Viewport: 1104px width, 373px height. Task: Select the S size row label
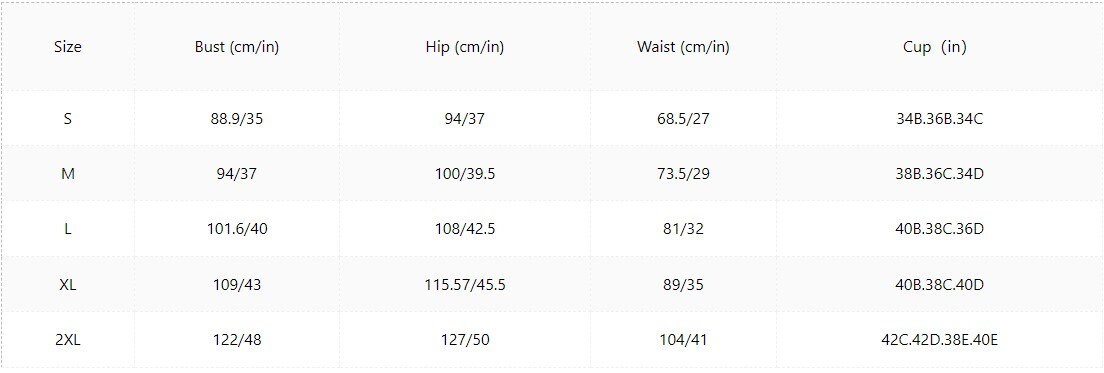point(68,119)
